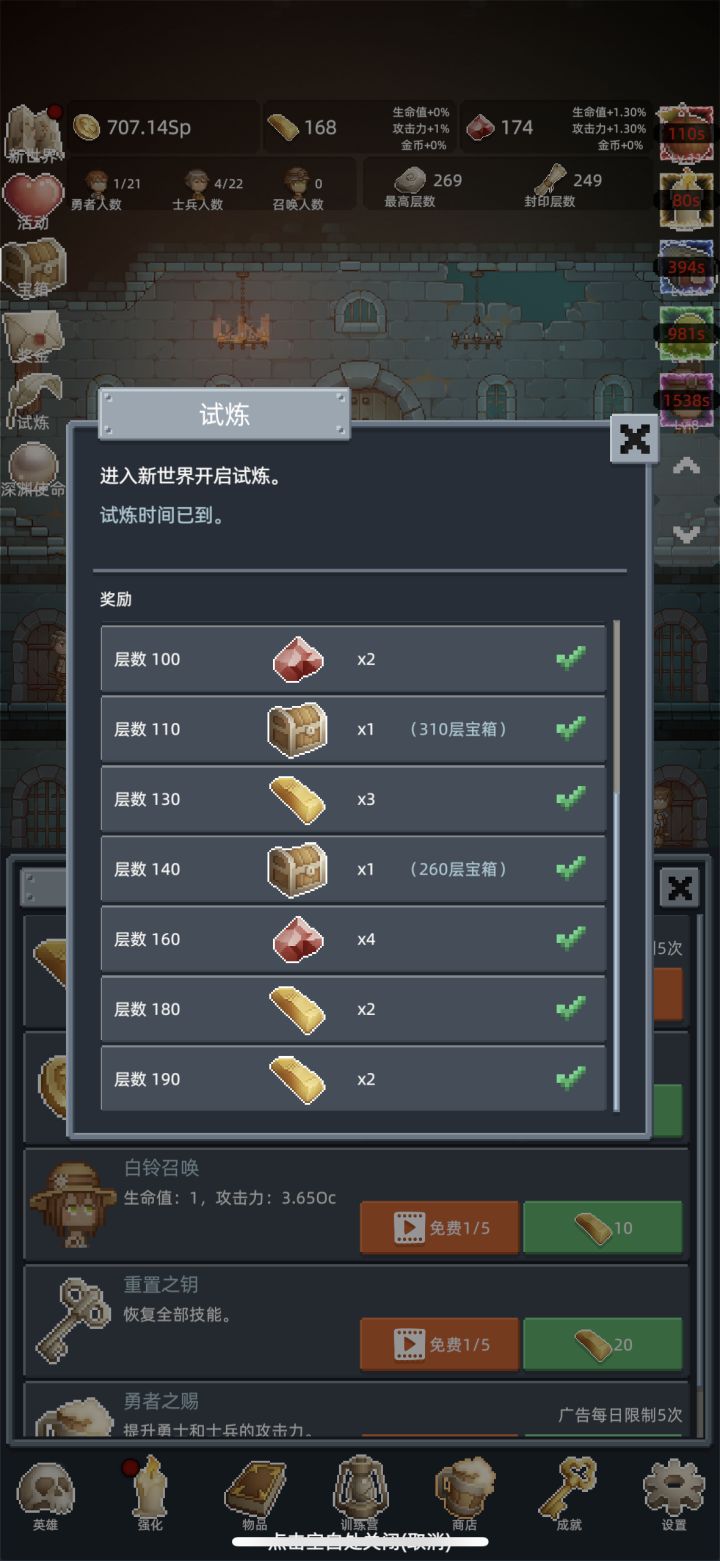The height and width of the screenshot is (1561, 720).
Task: Select the 英雄 skull tab
Action: coord(45,1495)
